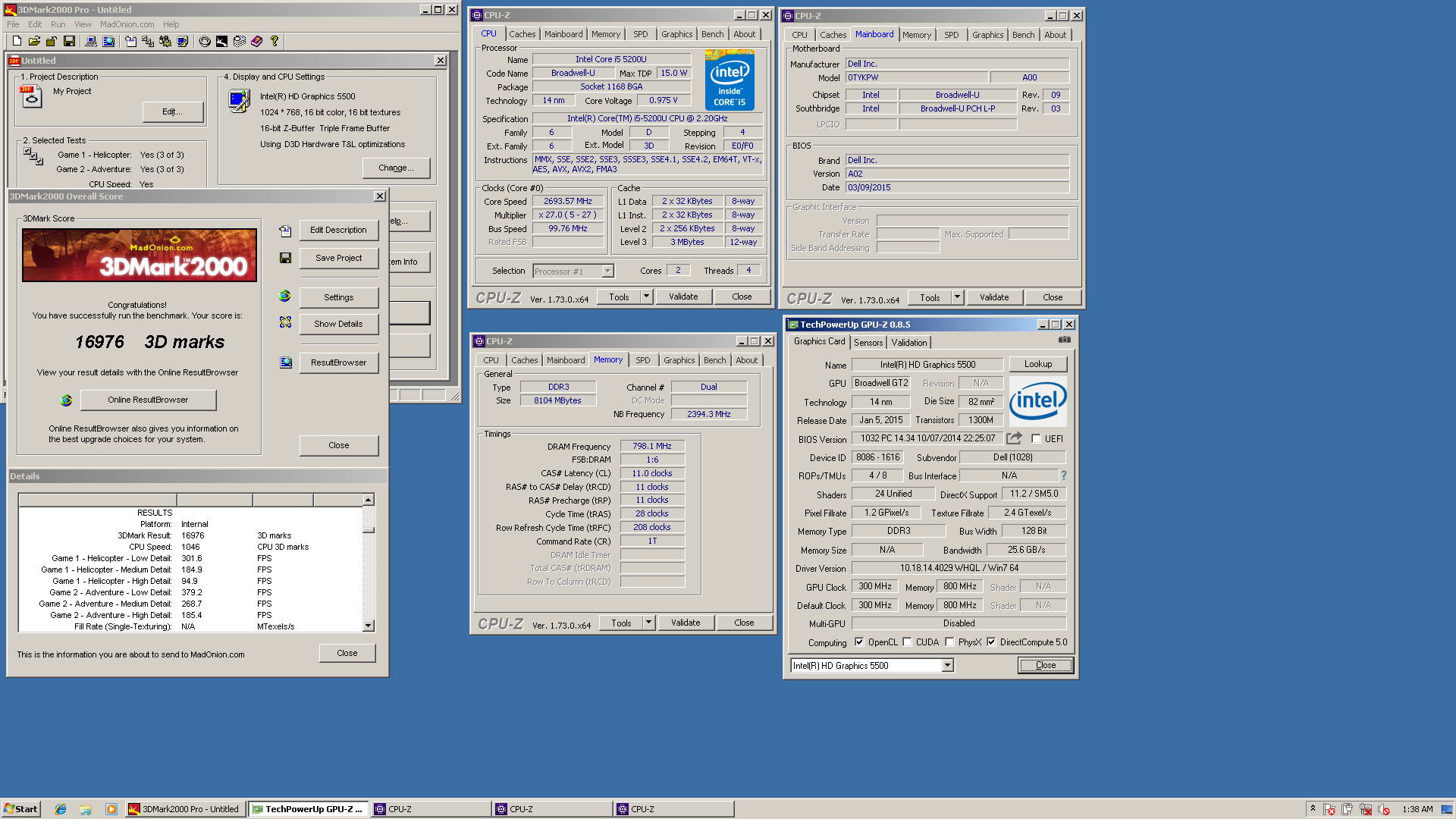The image size is (1456, 819).
Task: Toggle the DirectCompute 5.0 checkbox
Action: [991, 642]
